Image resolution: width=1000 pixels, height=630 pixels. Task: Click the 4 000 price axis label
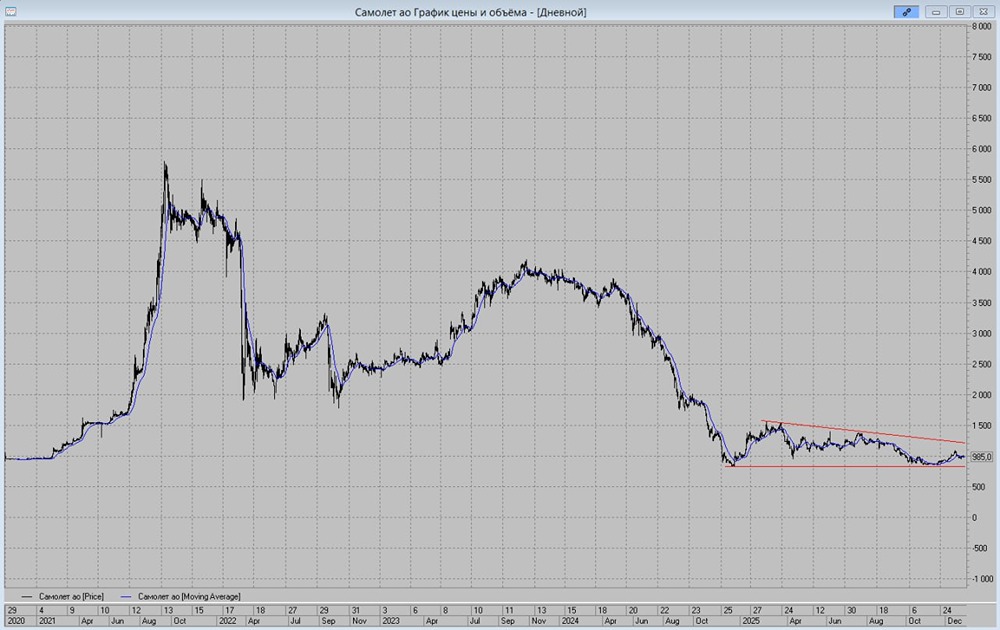click(x=982, y=272)
